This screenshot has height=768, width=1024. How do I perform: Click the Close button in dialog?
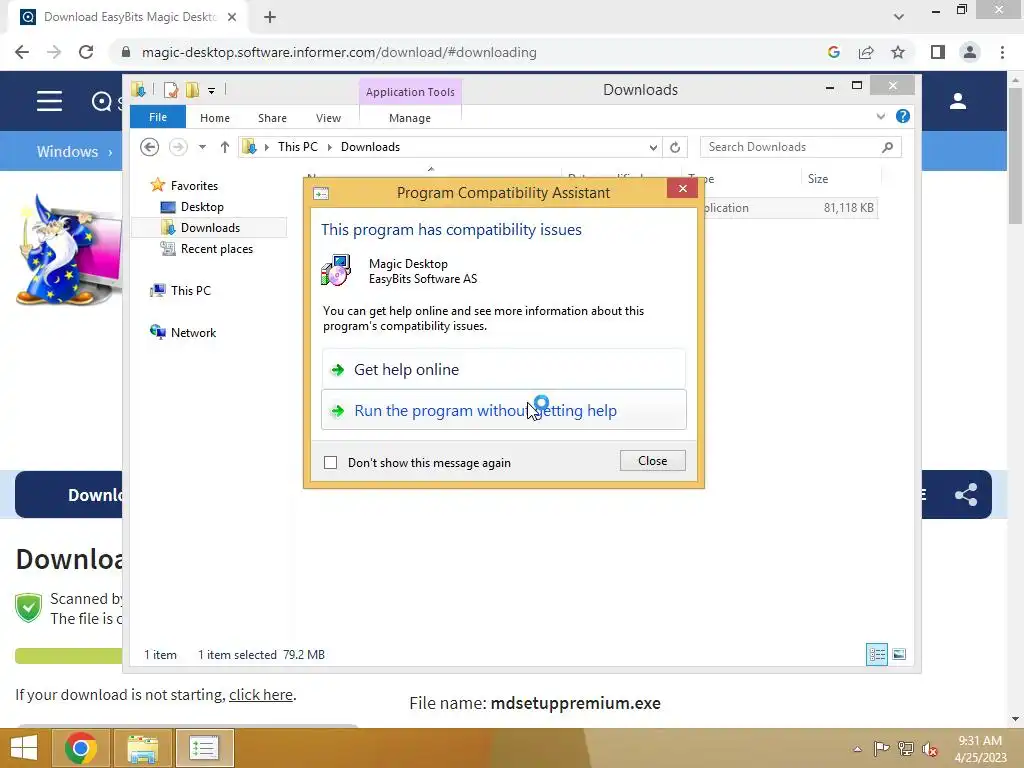click(x=652, y=460)
